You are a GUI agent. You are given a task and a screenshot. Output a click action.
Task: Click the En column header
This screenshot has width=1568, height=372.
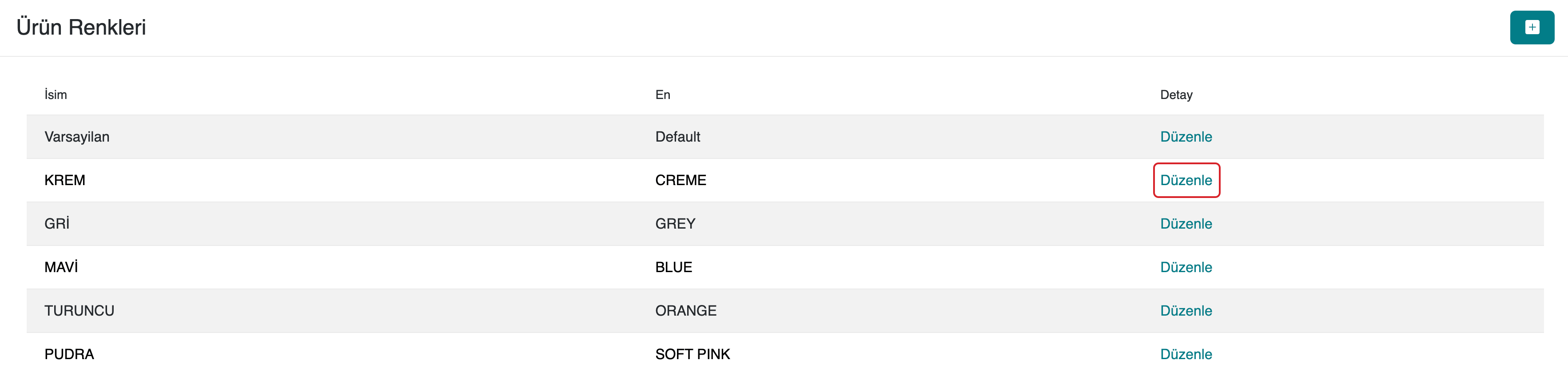point(662,95)
